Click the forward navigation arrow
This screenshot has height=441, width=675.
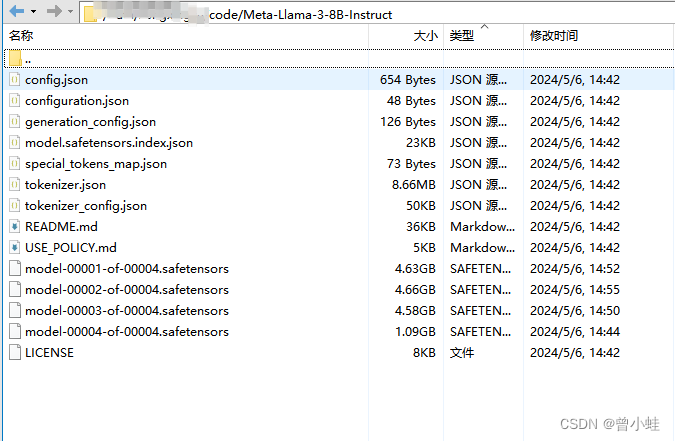click(54, 11)
